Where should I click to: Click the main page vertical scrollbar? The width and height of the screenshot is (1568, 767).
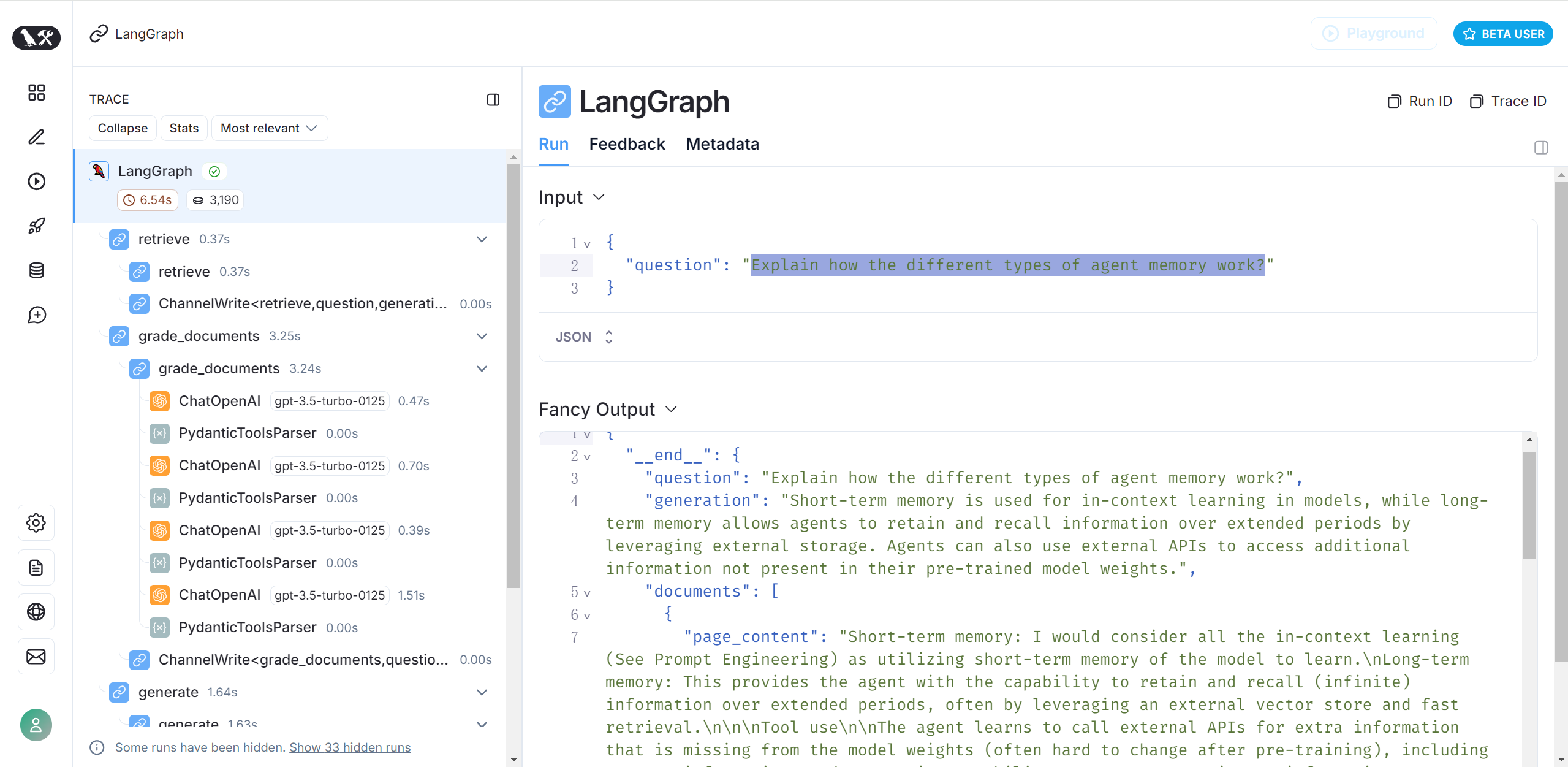(1561, 422)
